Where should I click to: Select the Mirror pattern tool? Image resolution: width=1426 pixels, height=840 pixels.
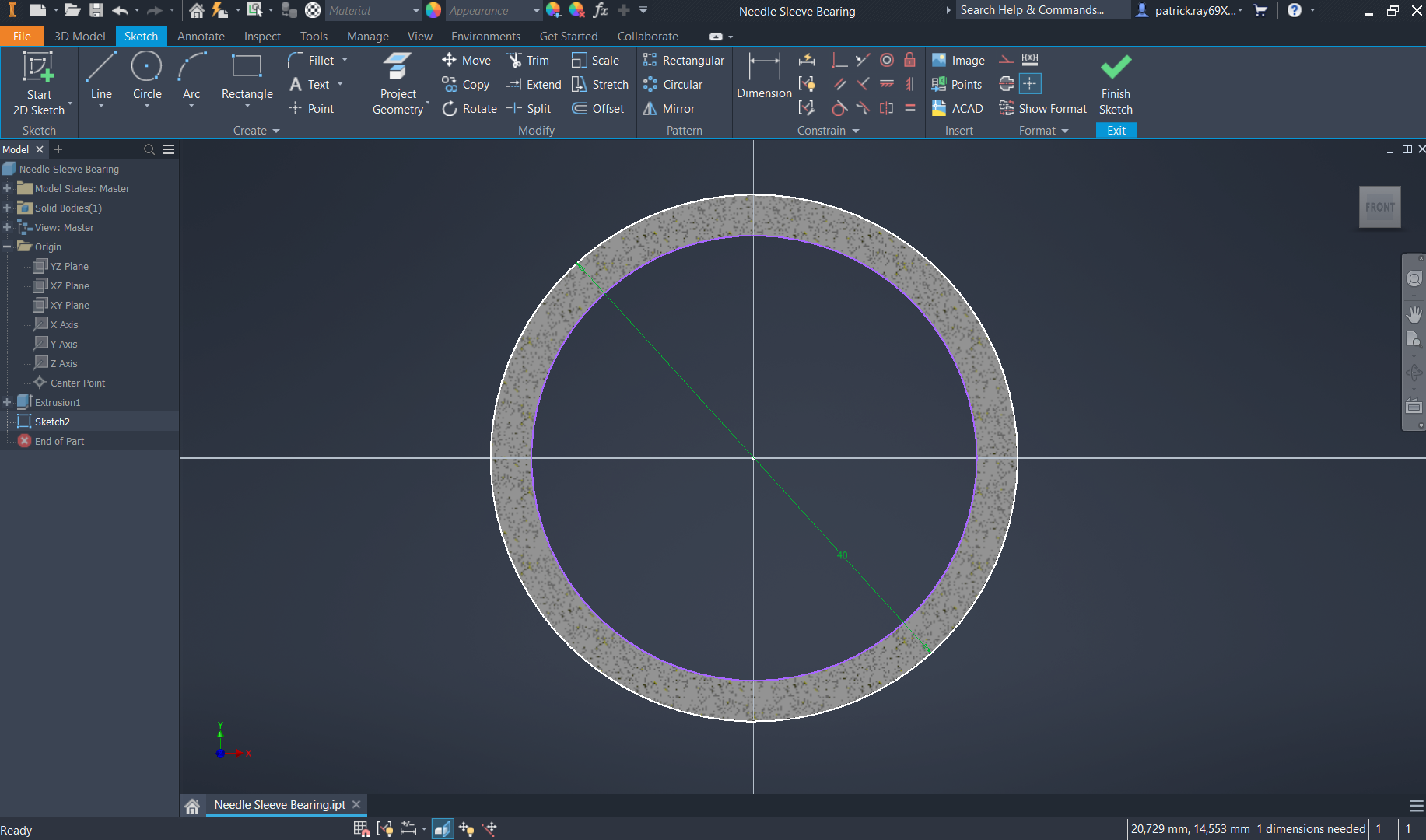tap(669, 109)
